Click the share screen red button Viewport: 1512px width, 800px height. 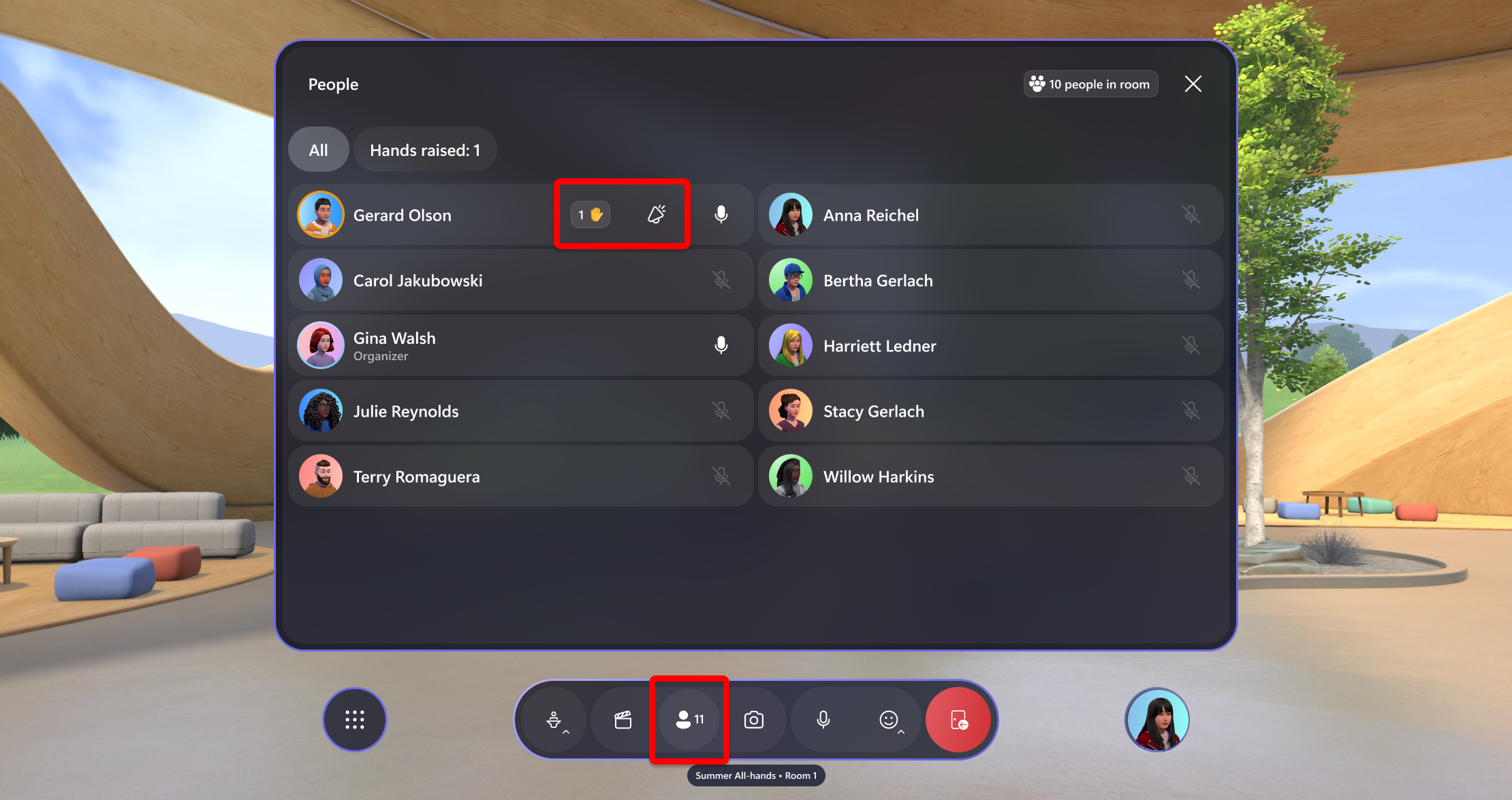[958, 720]
